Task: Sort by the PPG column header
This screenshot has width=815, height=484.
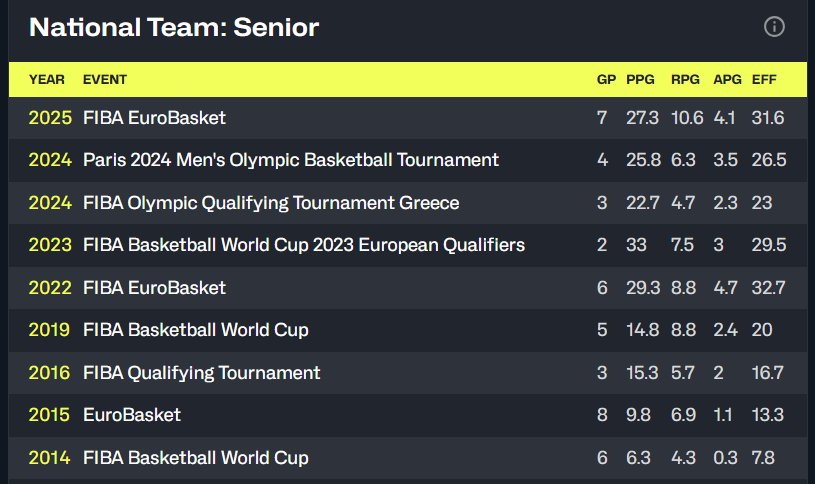Action: (x=640, y=80)
